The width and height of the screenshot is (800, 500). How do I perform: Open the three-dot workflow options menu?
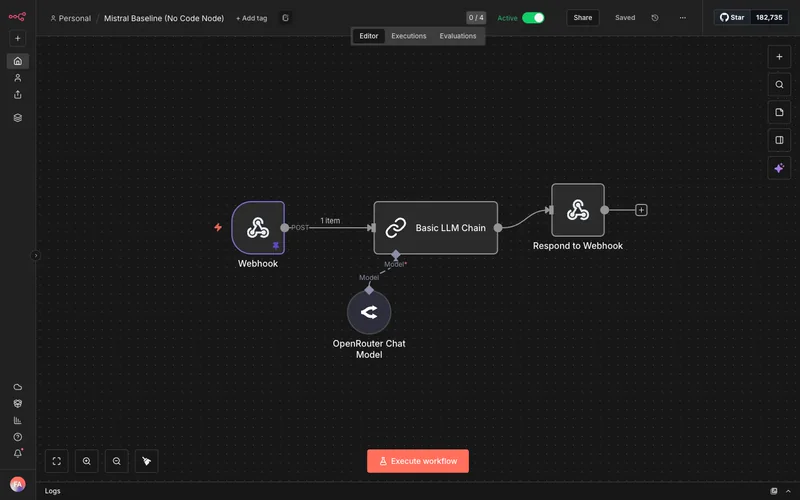683,18
